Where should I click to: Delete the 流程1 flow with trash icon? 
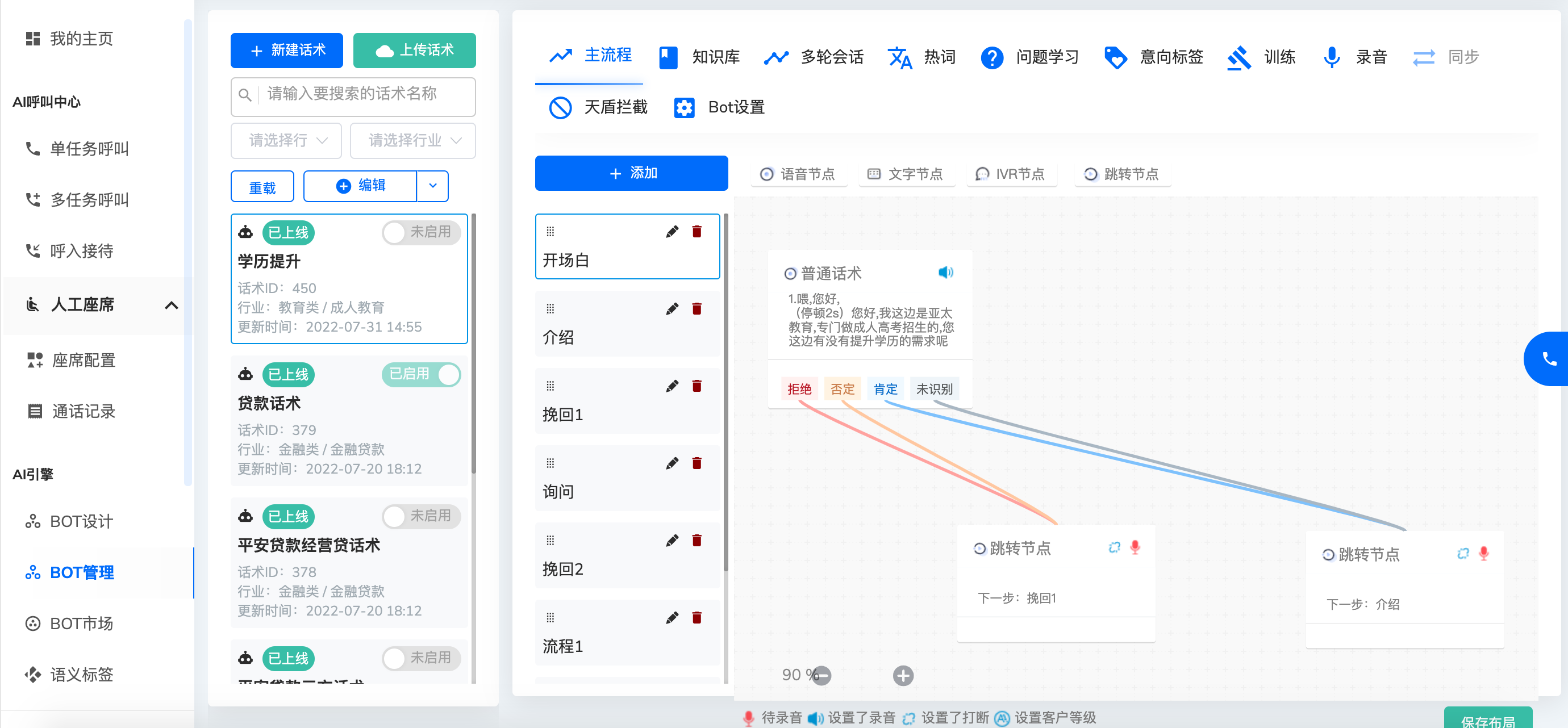coord(697,618)
